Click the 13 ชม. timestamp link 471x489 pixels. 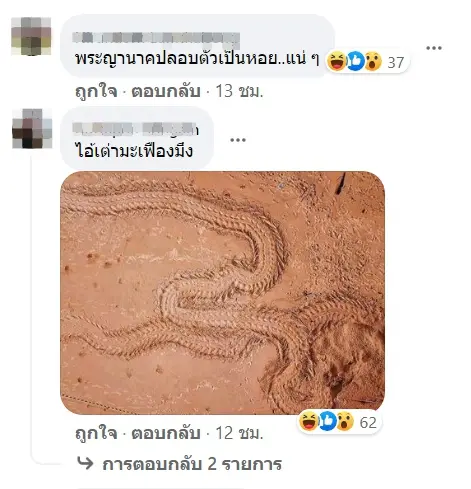coord(240,91)
